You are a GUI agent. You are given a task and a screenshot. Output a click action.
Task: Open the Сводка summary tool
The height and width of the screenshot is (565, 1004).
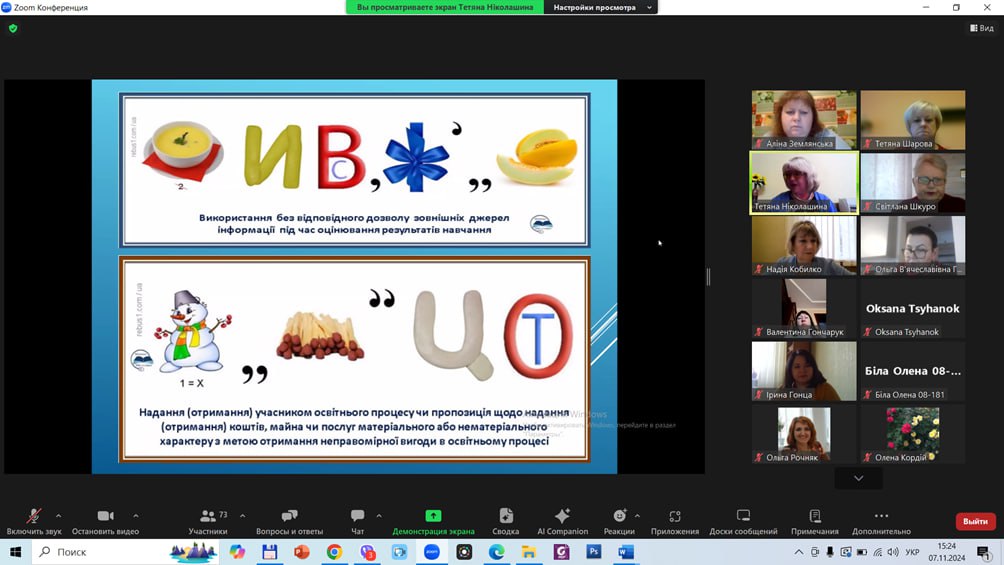coord(506,521)
